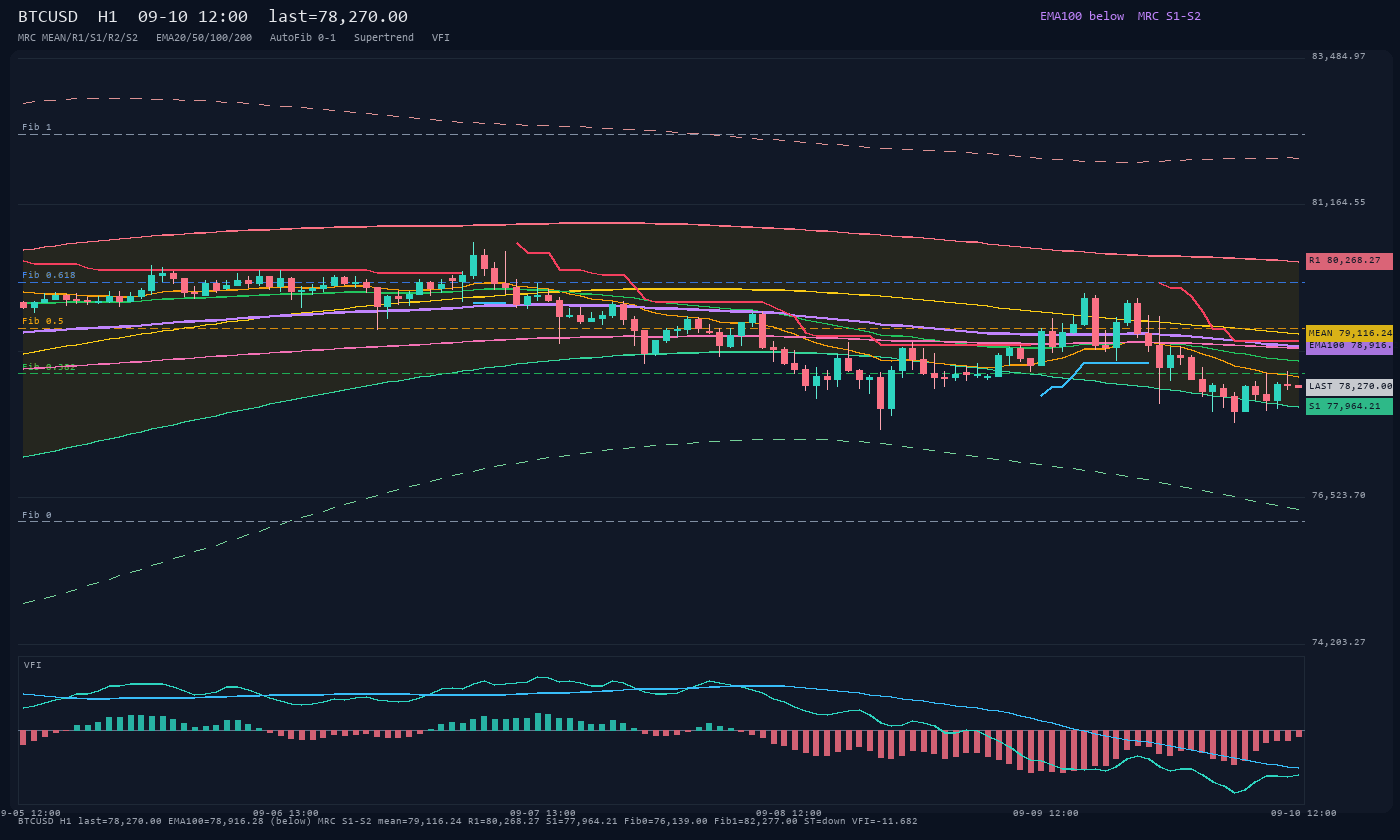This screenshot has height=840, width=1400.
Task: Click the 09-10 12:00 timestamp in the title
Action: [x=193, y=16]
